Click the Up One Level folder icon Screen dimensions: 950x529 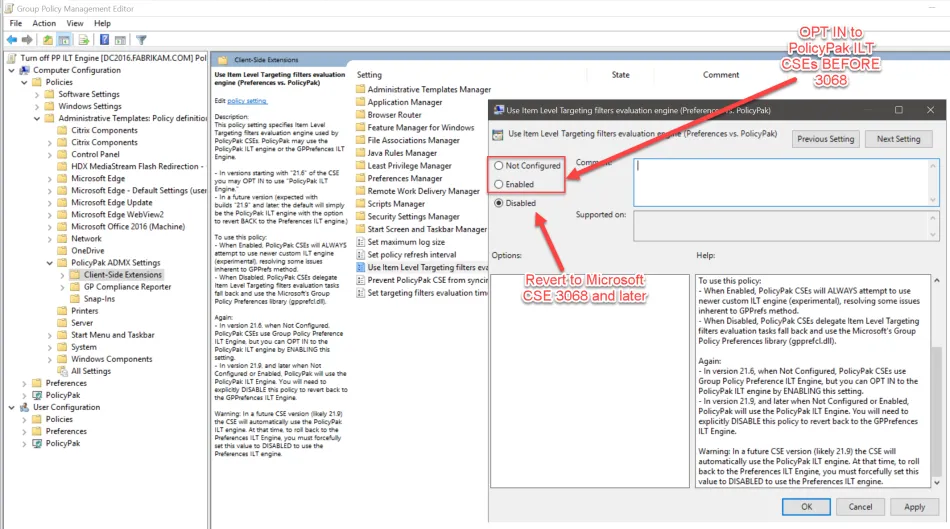point(47,40)
